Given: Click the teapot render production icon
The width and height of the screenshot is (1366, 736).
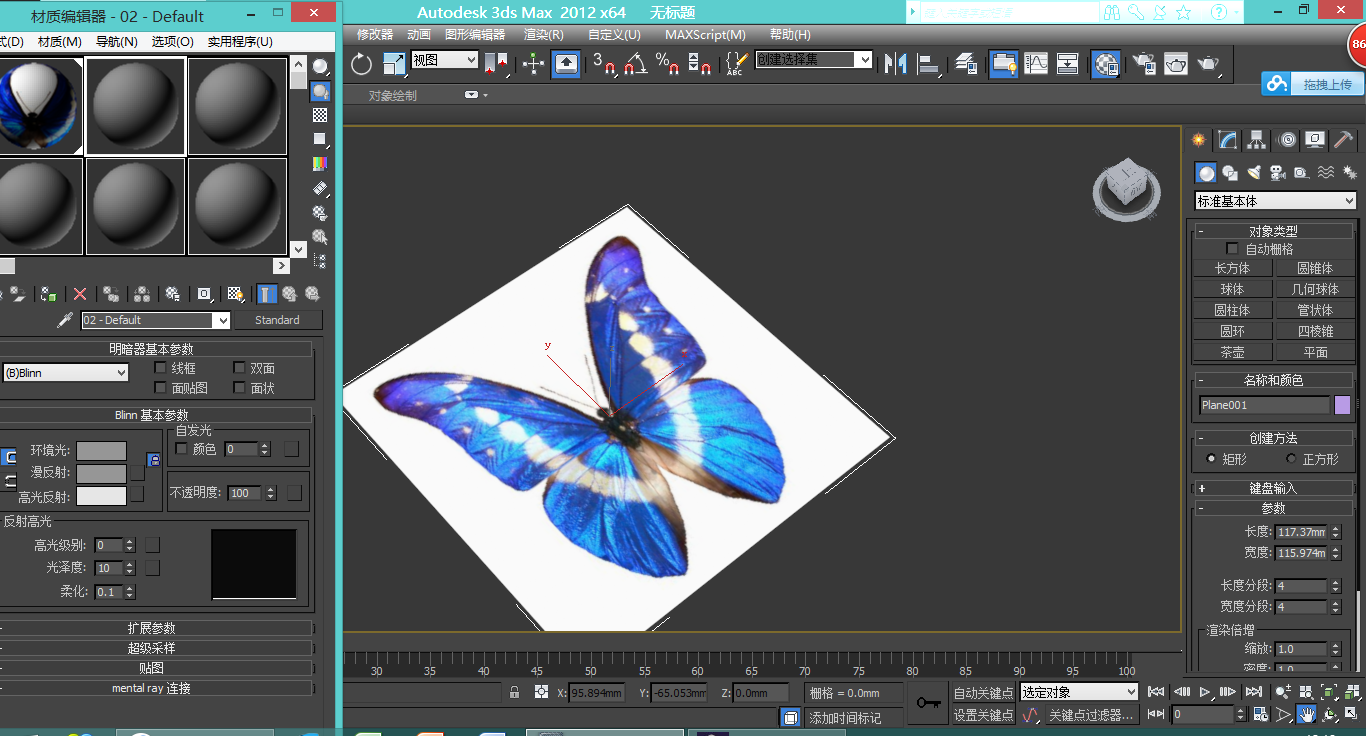Looking at the screenshot, I should point(1208,64).
